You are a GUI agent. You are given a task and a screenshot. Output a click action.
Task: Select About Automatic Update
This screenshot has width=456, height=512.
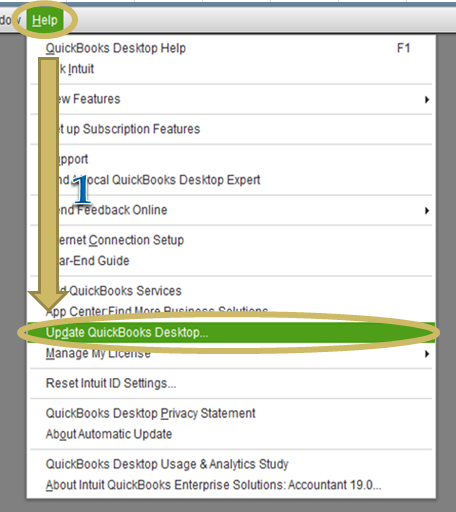(x=231, y=434)
